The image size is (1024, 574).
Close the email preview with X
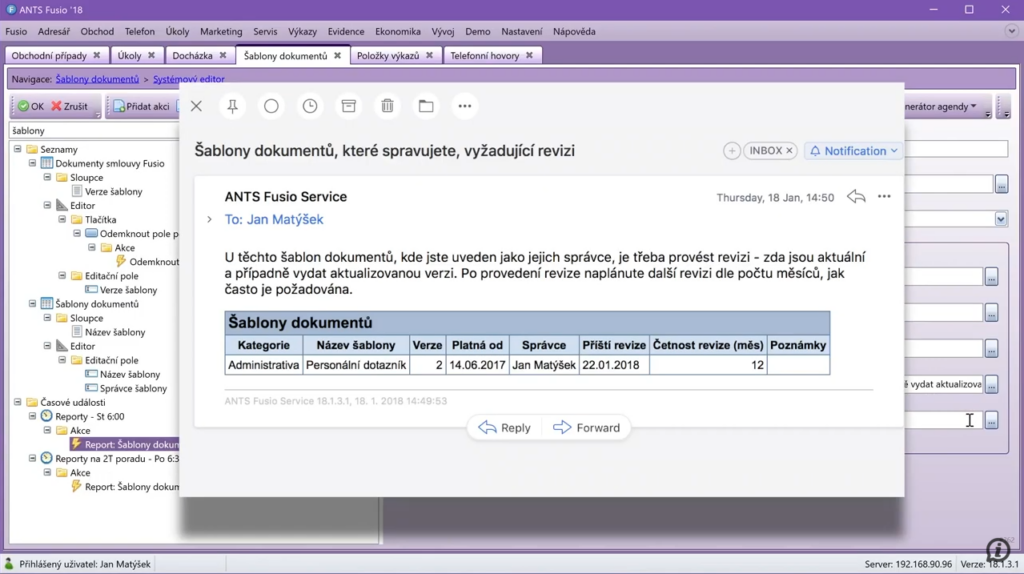click(x=196, y=106)
